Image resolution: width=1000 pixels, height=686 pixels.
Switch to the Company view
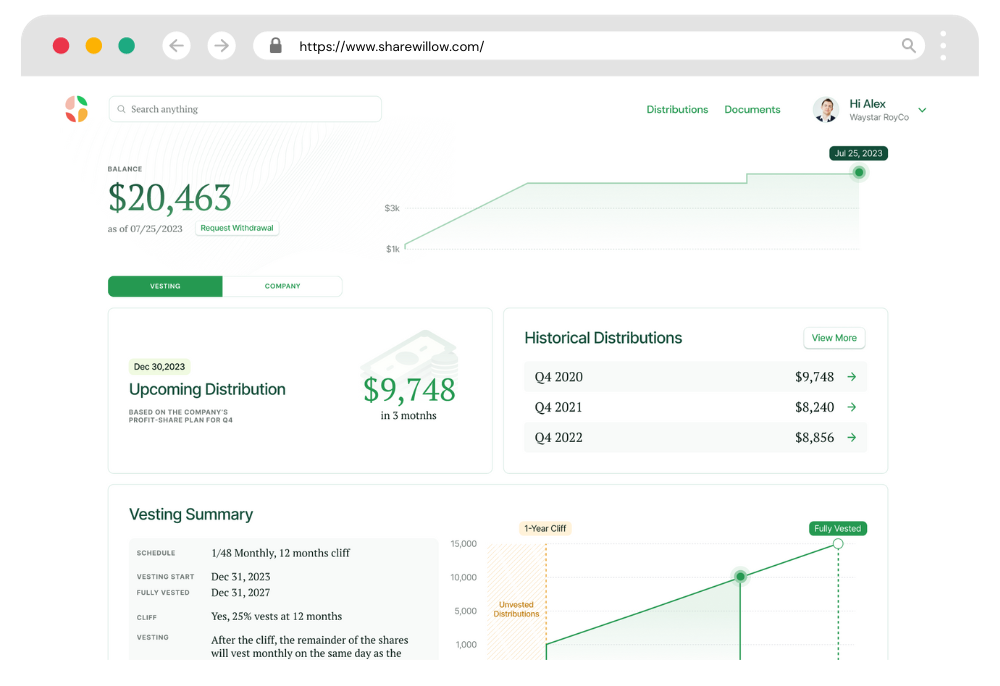point(282,286)
